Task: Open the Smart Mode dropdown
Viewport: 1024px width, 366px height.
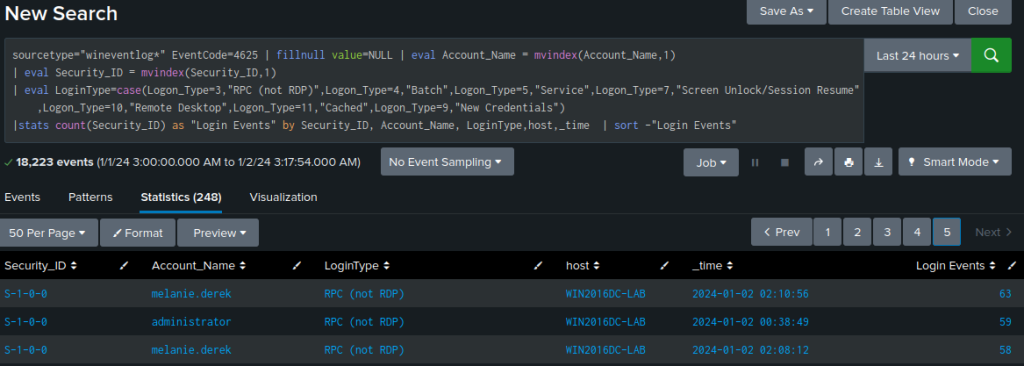Action: (x=955, y=162)
